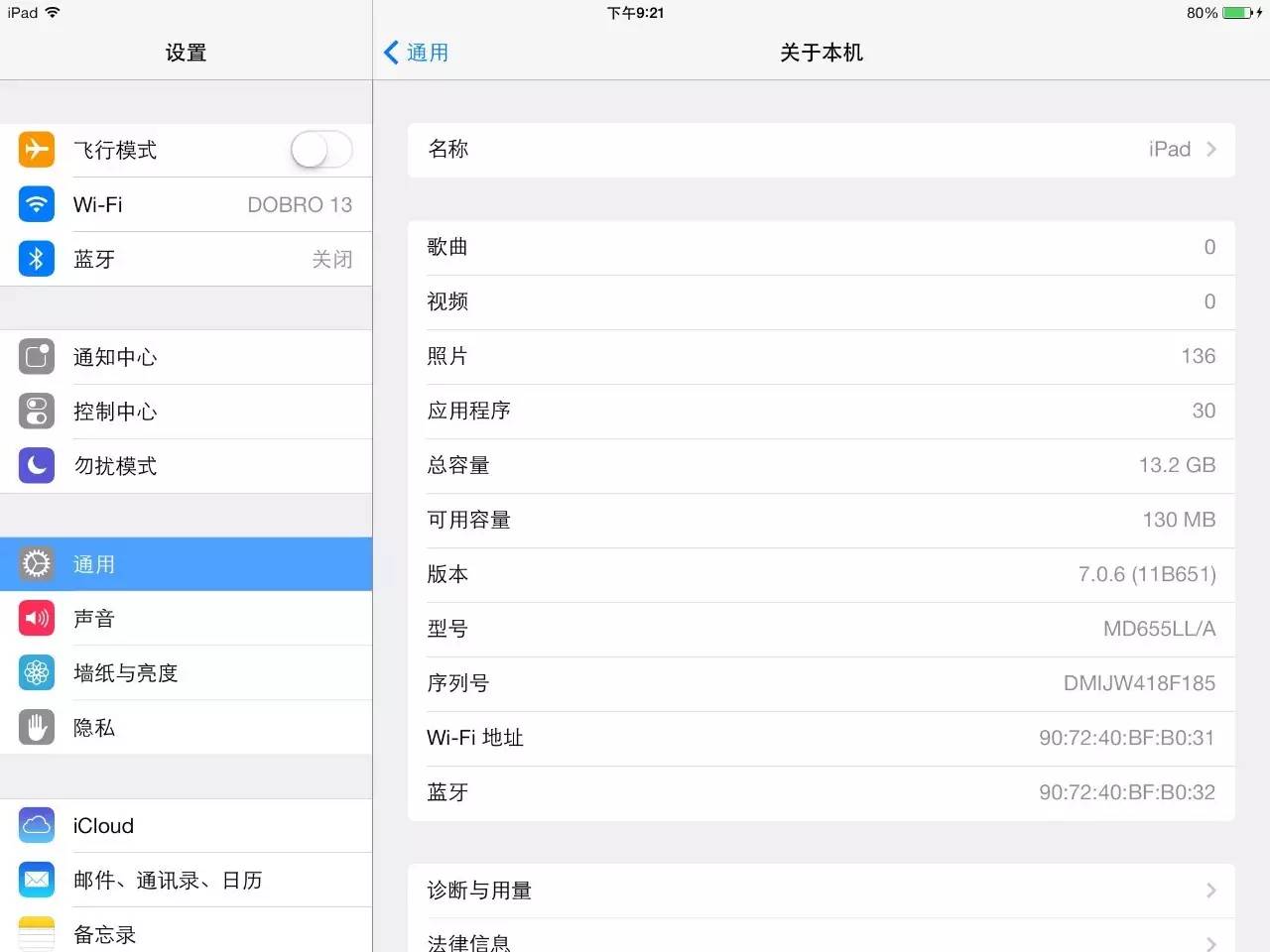Tap Bluetooth address 90:72:40:BF:B0:32
Viewport: 1270px width, 952px height.
1126,792
